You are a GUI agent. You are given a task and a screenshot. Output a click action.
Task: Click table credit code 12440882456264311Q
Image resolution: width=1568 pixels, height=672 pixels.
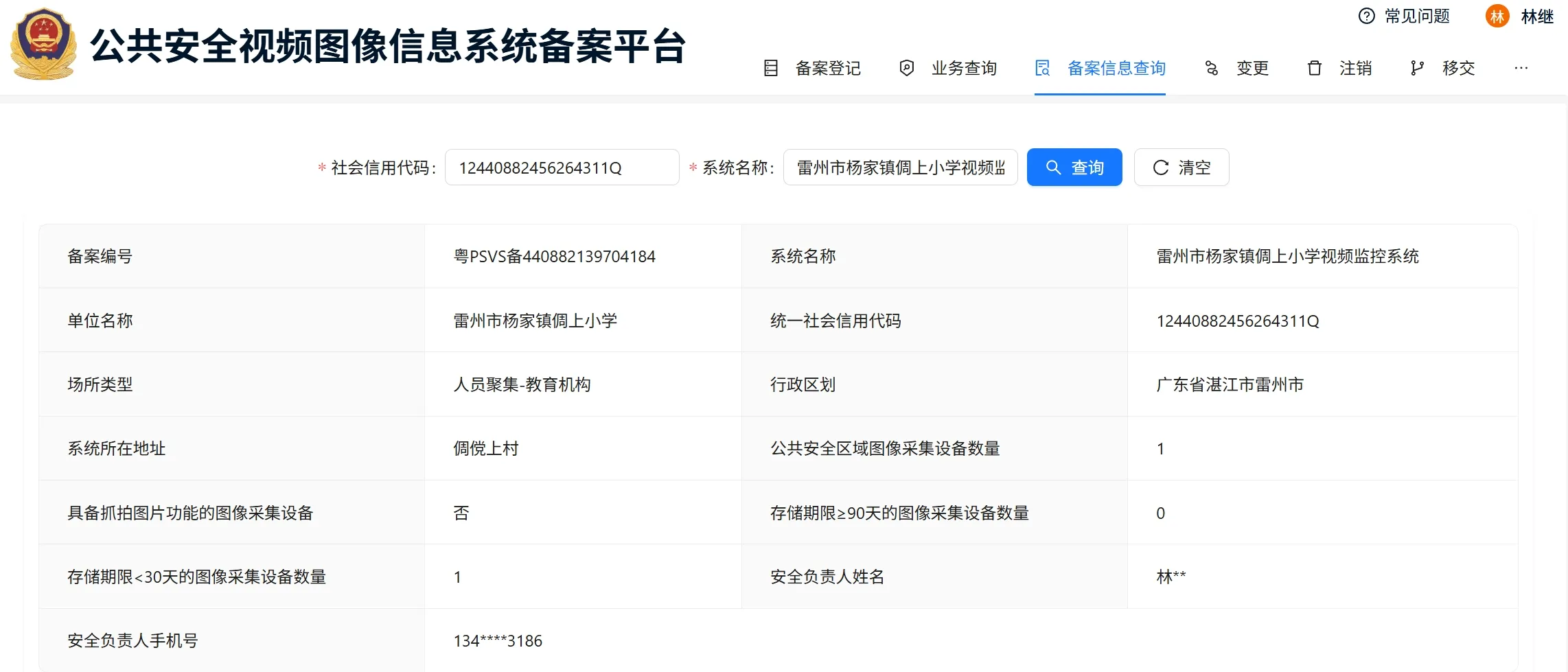(x=1238, y=321)
